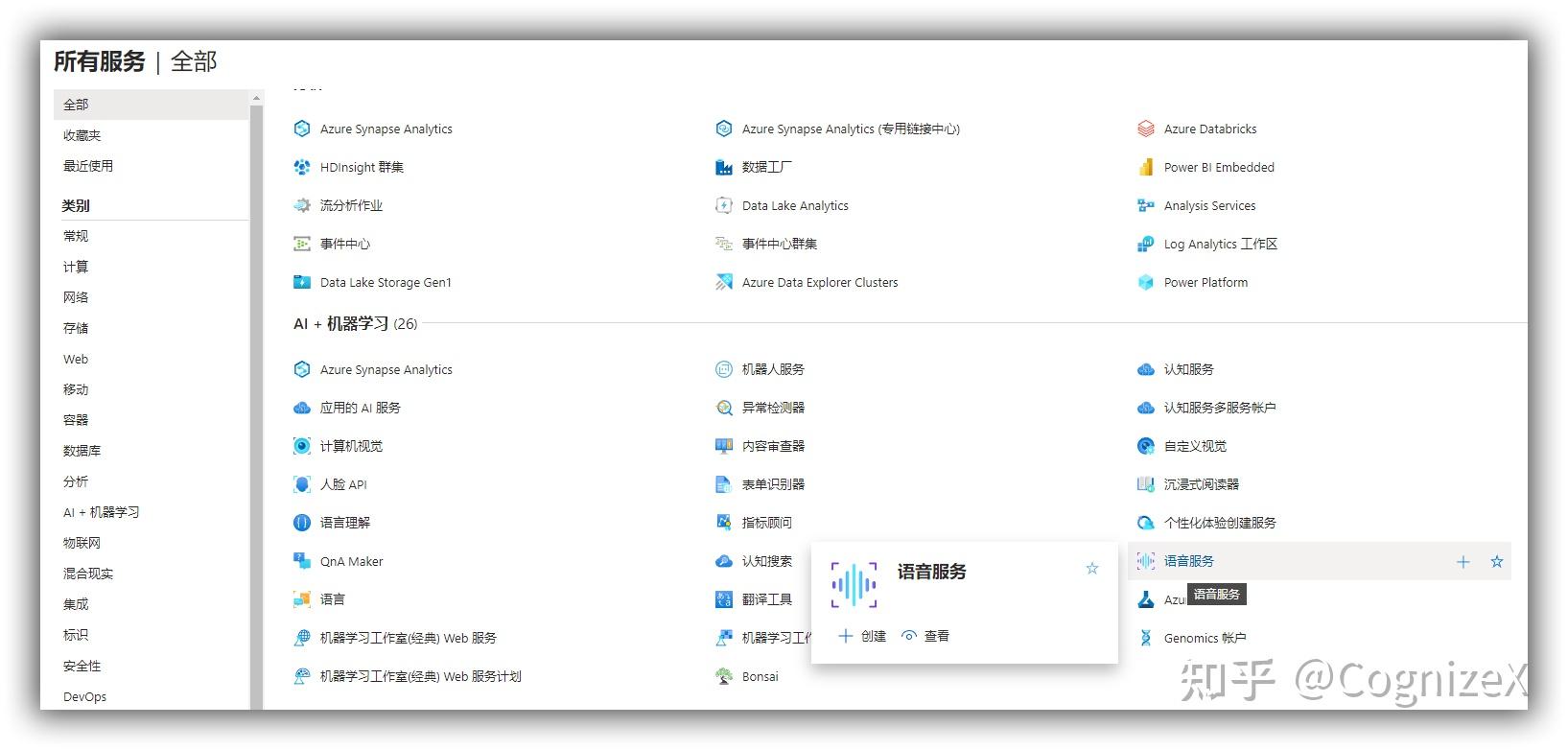
Task: Click the 个性化体验创建服务 icon
Action: tap(1146, 523)
